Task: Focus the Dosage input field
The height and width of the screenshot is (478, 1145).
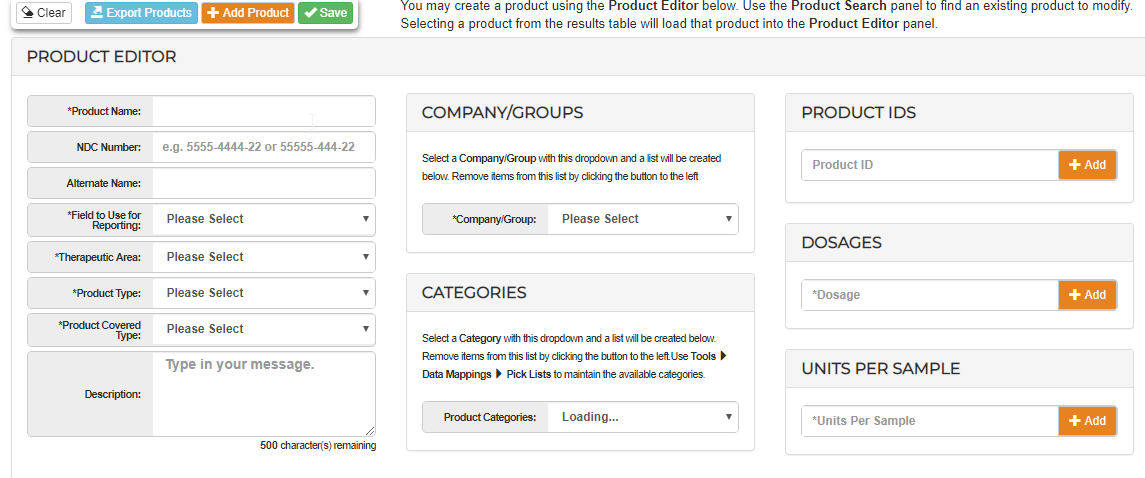Action: 930,295
